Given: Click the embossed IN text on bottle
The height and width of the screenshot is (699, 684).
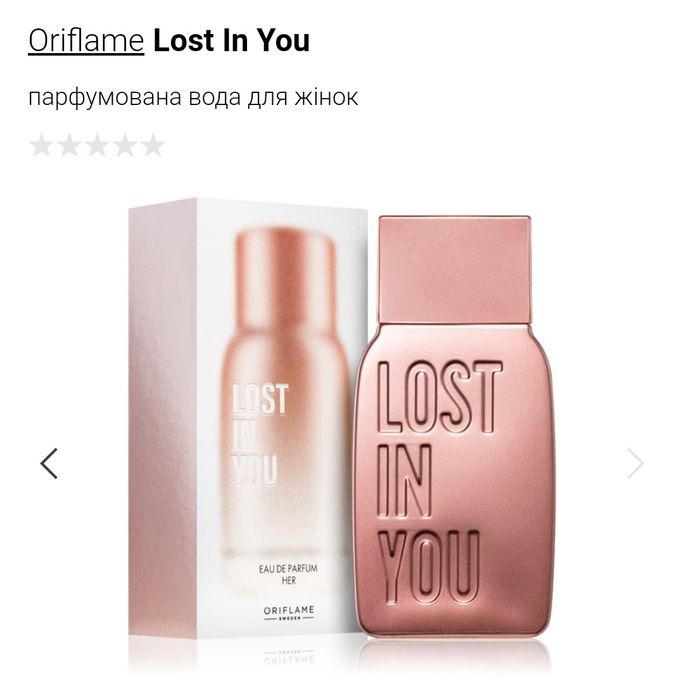Looking at the screenshot, I should 405,482.
